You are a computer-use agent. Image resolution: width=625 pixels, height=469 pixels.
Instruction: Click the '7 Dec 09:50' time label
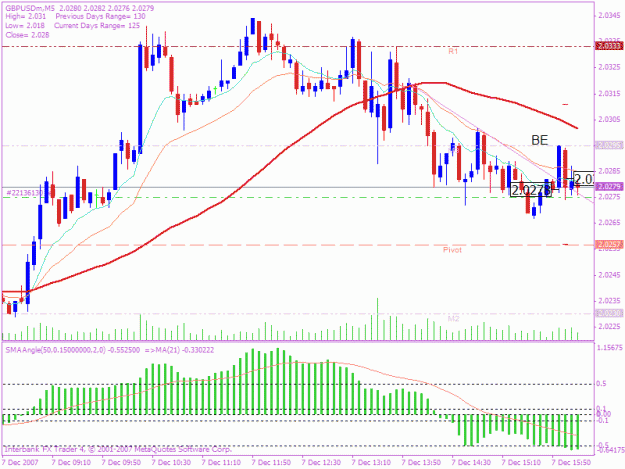coord(121,463)
